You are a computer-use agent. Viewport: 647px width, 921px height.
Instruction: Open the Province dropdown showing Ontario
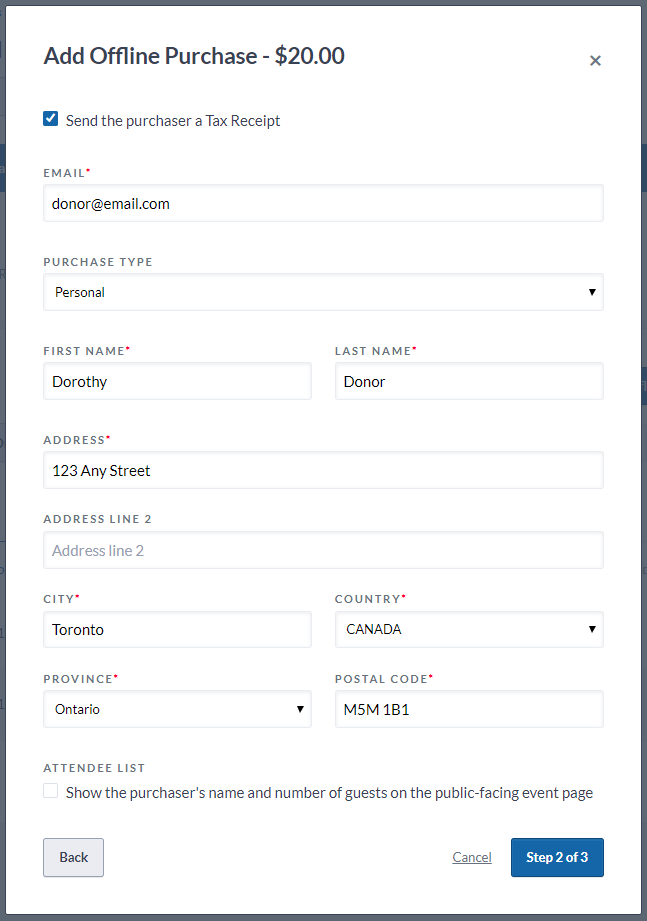177,709
